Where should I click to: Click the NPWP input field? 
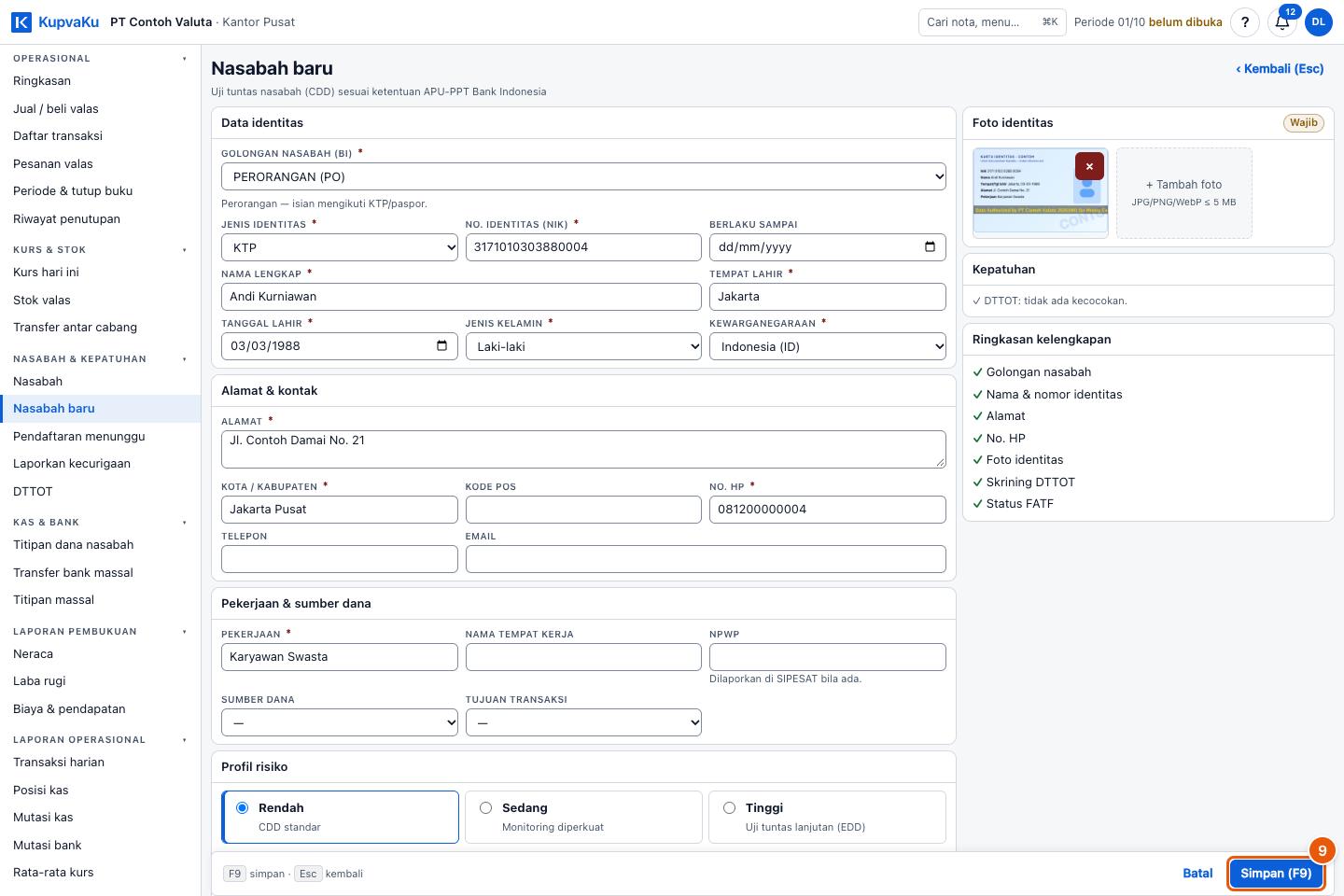(x=828, y=657)
